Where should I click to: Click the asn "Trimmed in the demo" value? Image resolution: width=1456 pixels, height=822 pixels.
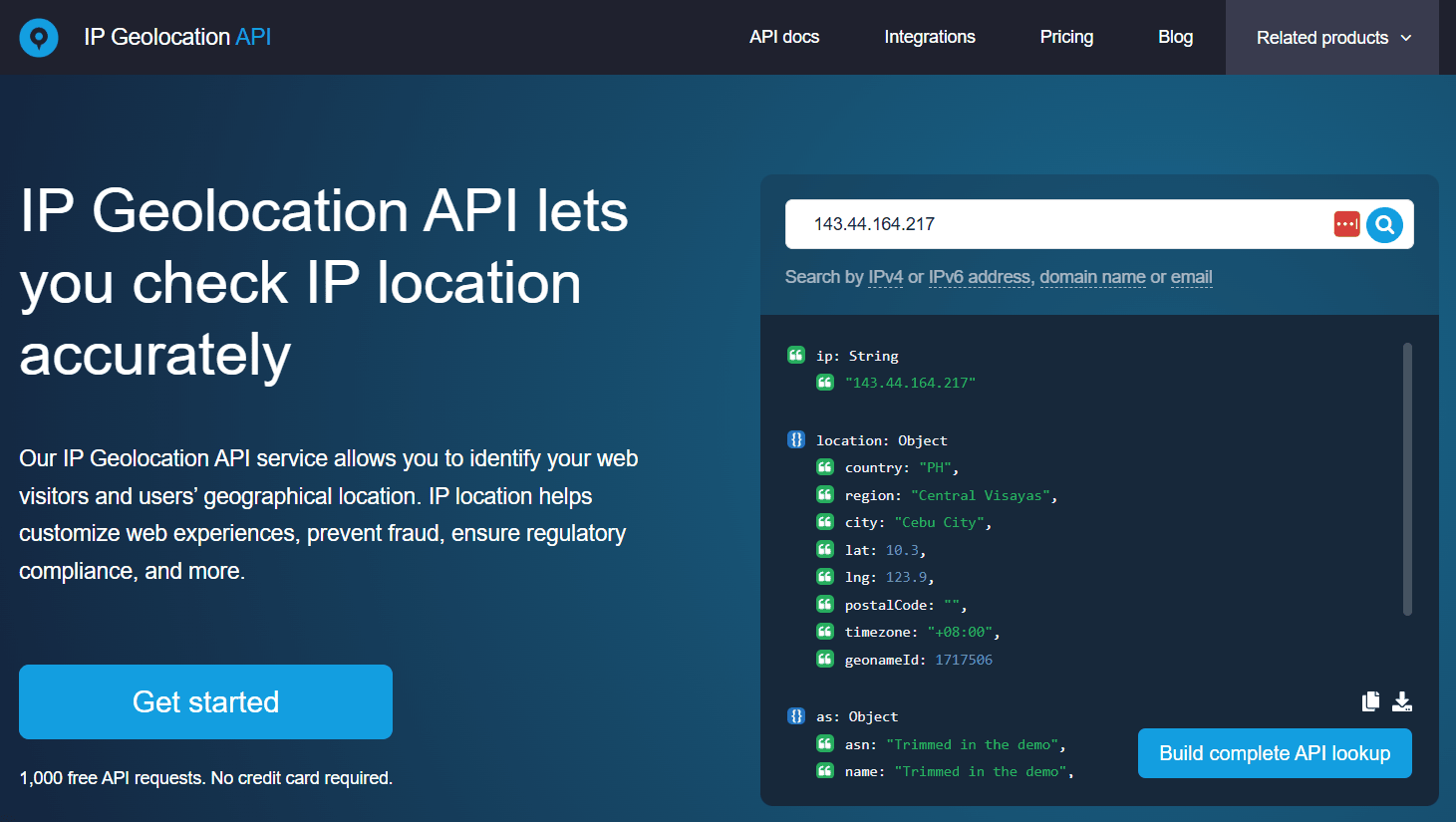click(973, 744)
